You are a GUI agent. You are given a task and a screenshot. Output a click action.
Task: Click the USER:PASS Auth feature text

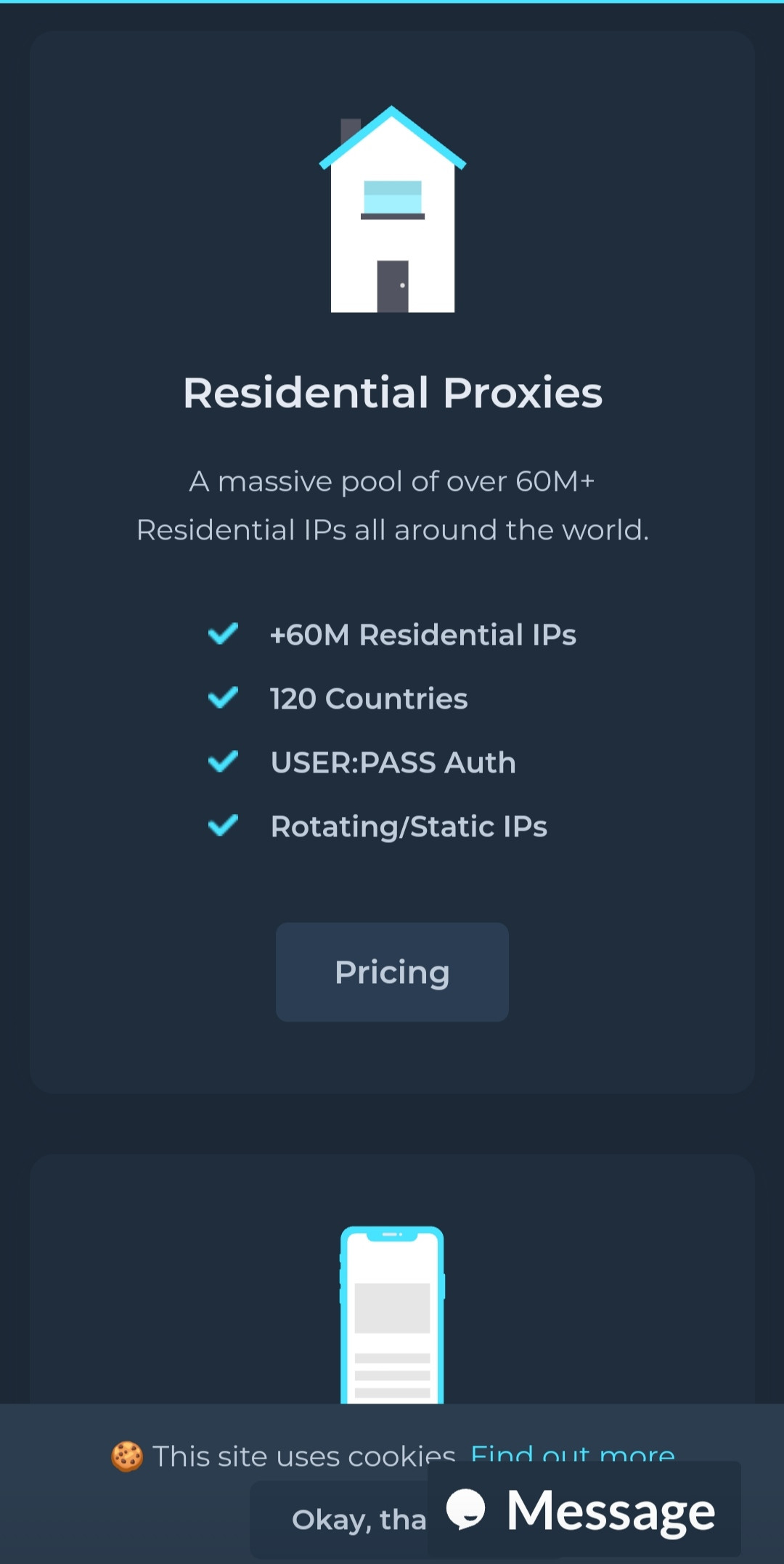pyautogui.click(x=393, y=762)
